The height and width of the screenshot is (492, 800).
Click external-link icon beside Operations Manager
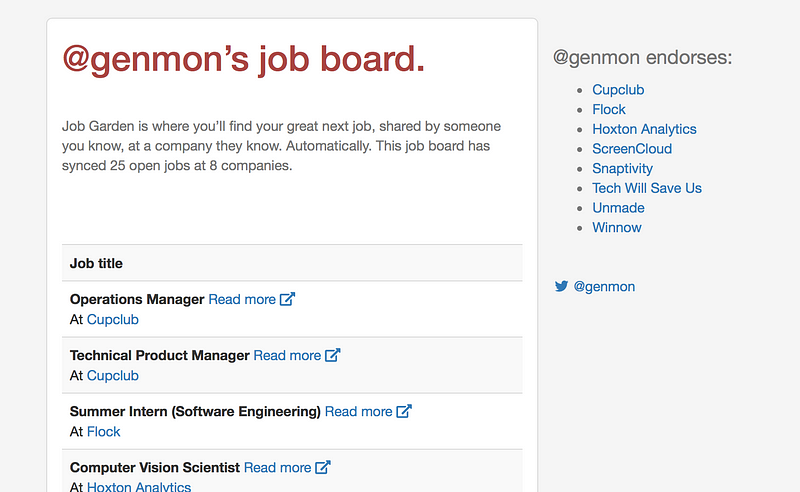tap(287, 299)
